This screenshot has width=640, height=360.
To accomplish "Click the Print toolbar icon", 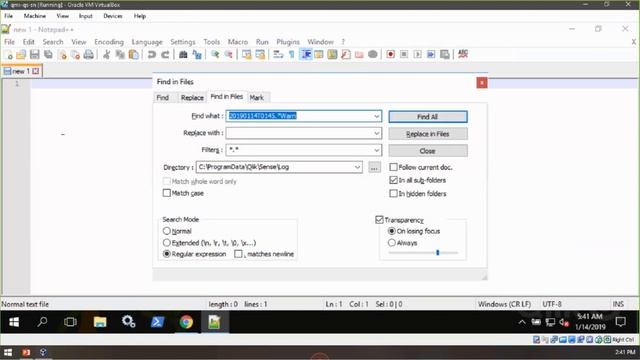I will pos(89,54).
